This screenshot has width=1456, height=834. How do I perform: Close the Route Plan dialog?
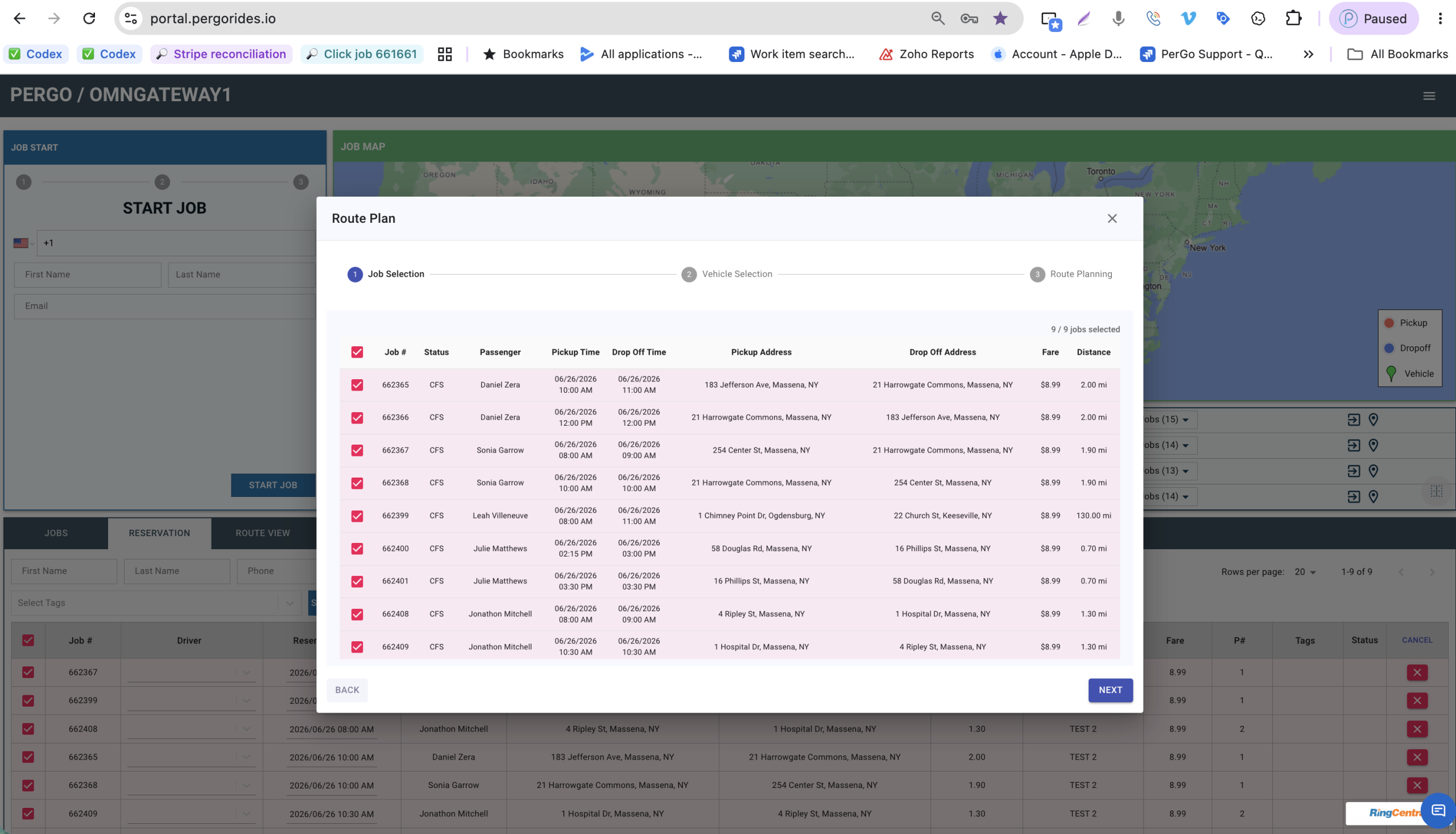point(1112,218)
